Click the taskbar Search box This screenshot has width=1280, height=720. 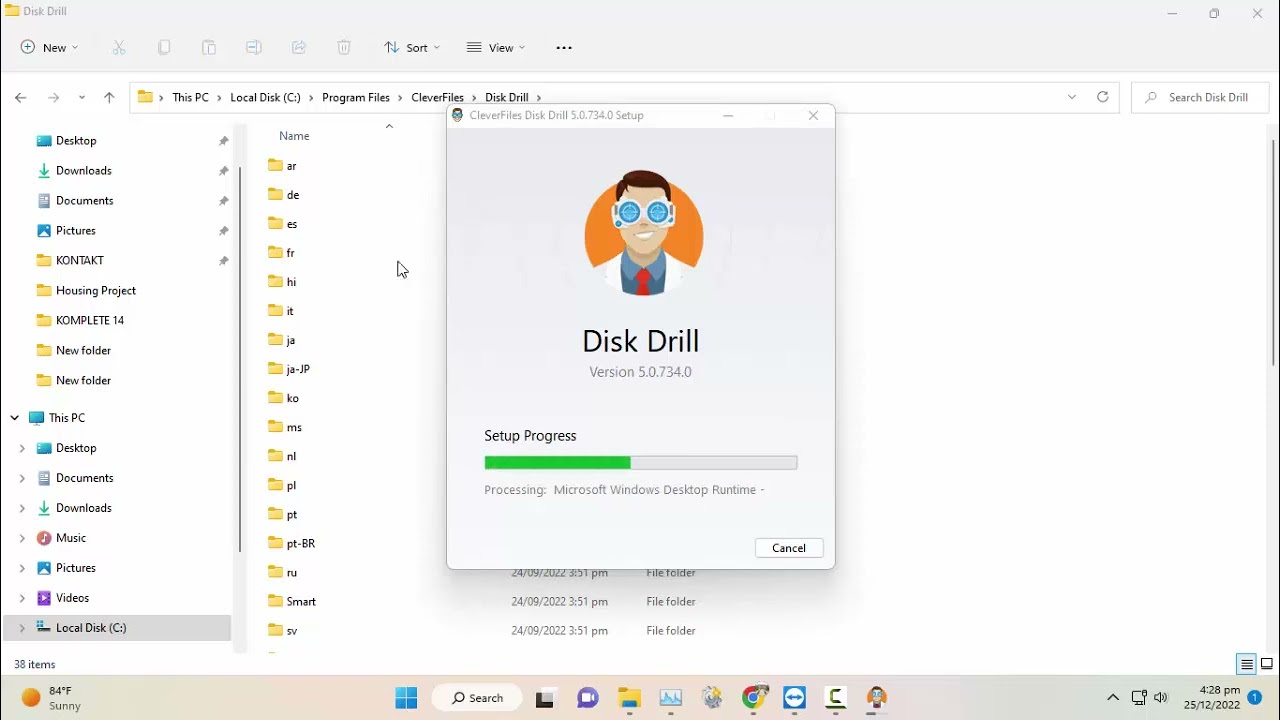click(x=476, y=698)
